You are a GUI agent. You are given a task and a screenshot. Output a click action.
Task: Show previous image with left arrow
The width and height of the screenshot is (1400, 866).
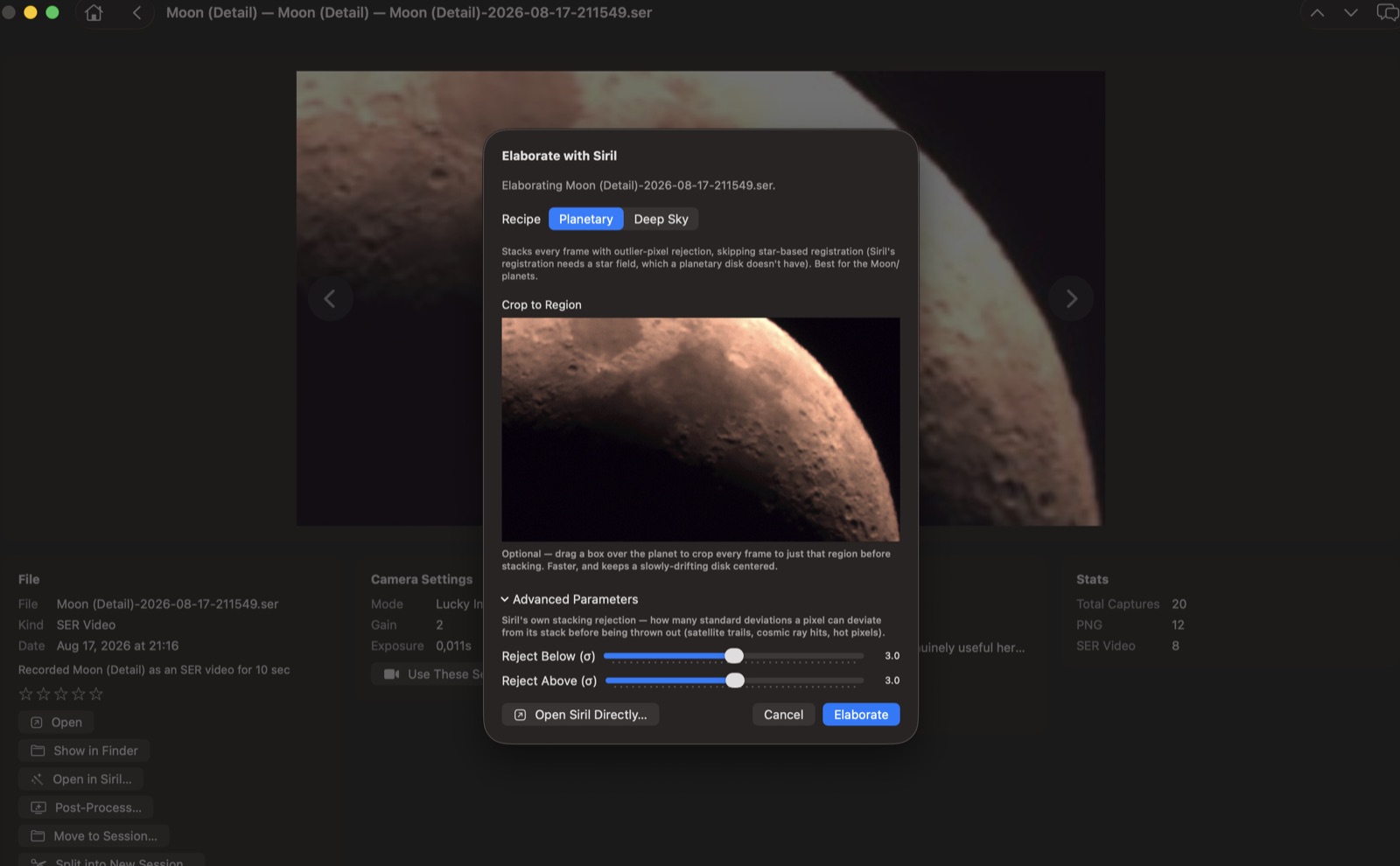coord(330,298)
